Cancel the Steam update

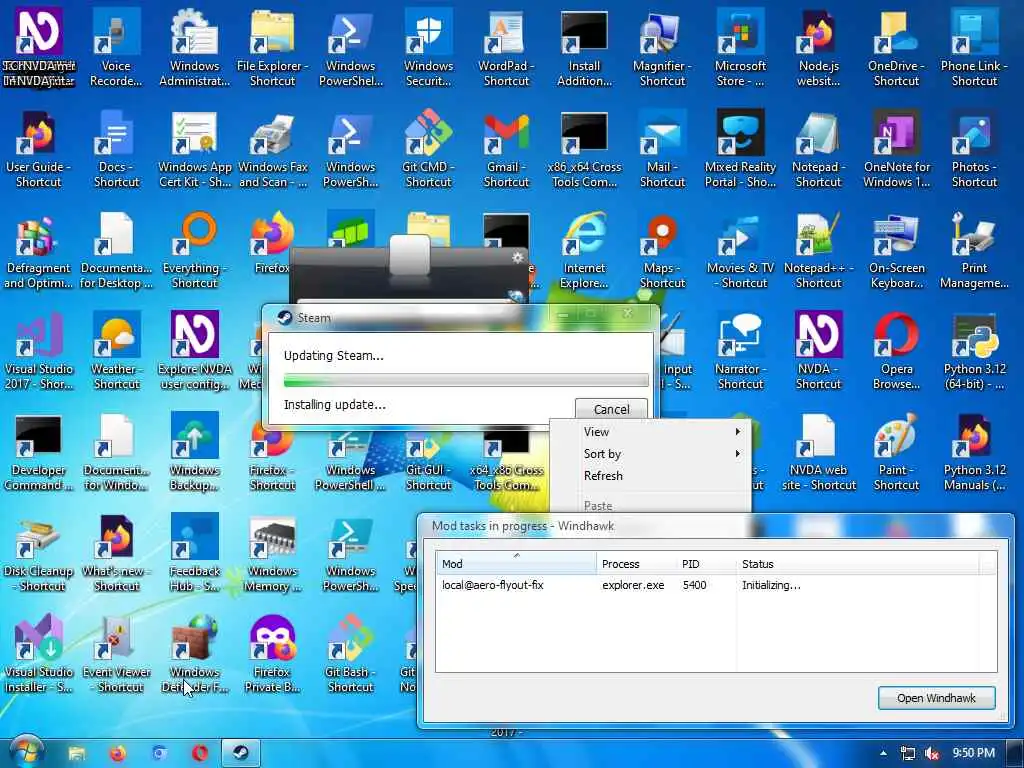pyautogui.click(x=611, y=409)
